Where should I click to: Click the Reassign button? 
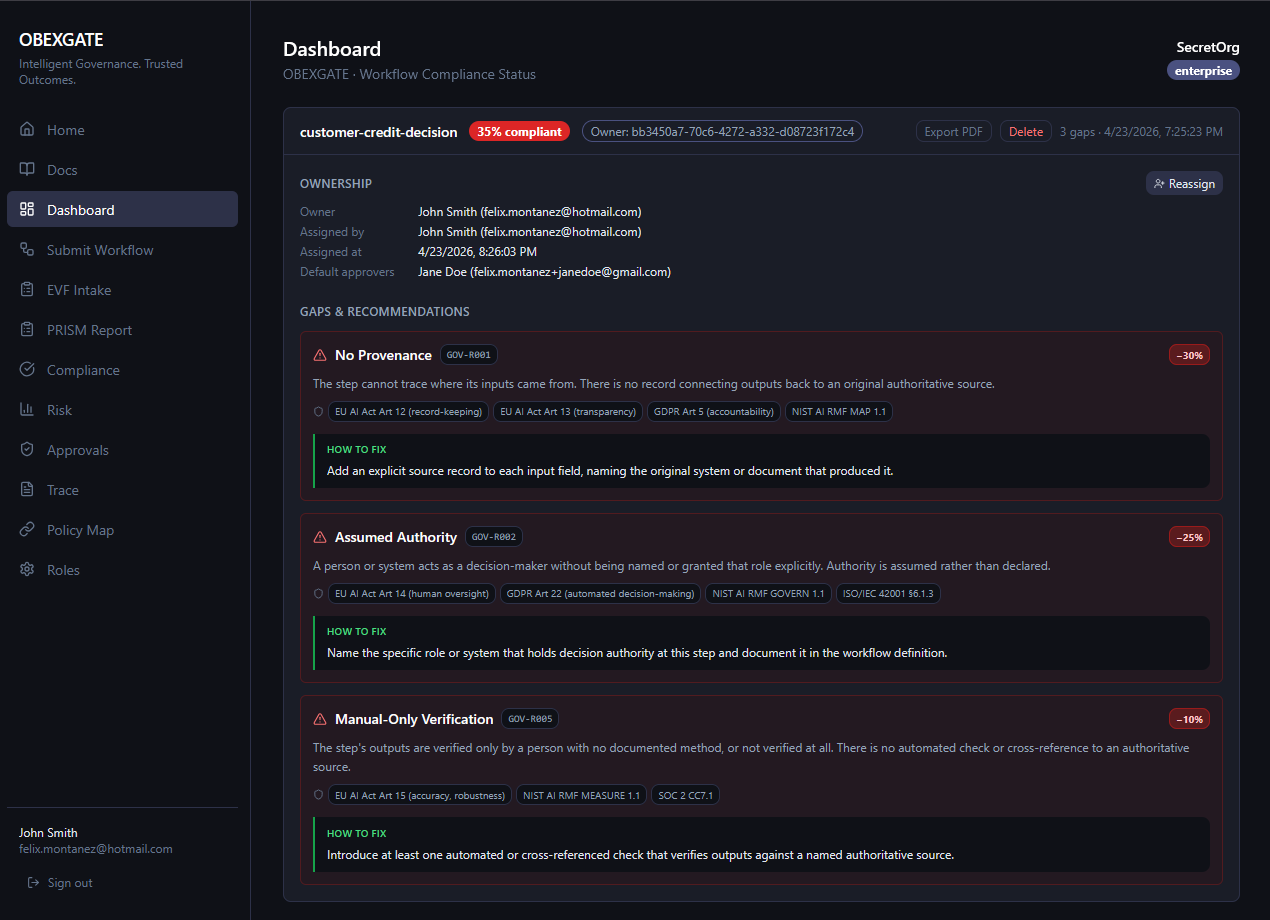pos(1184,184)
